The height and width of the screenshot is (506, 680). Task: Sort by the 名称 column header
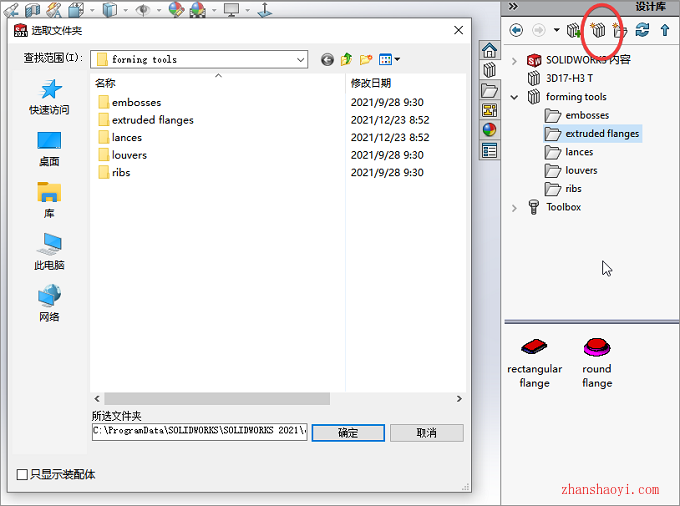pyautogui.click(x=218, y=83)
